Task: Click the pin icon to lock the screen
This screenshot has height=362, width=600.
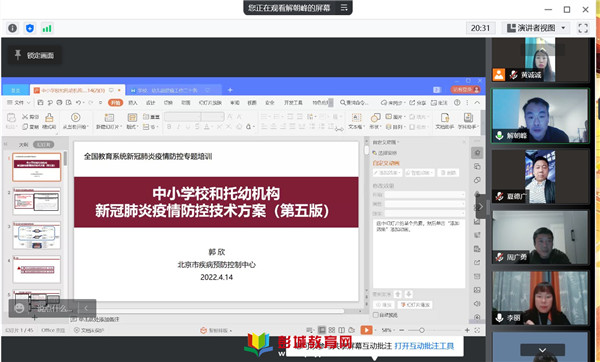Action: click(x=18, y=55)
